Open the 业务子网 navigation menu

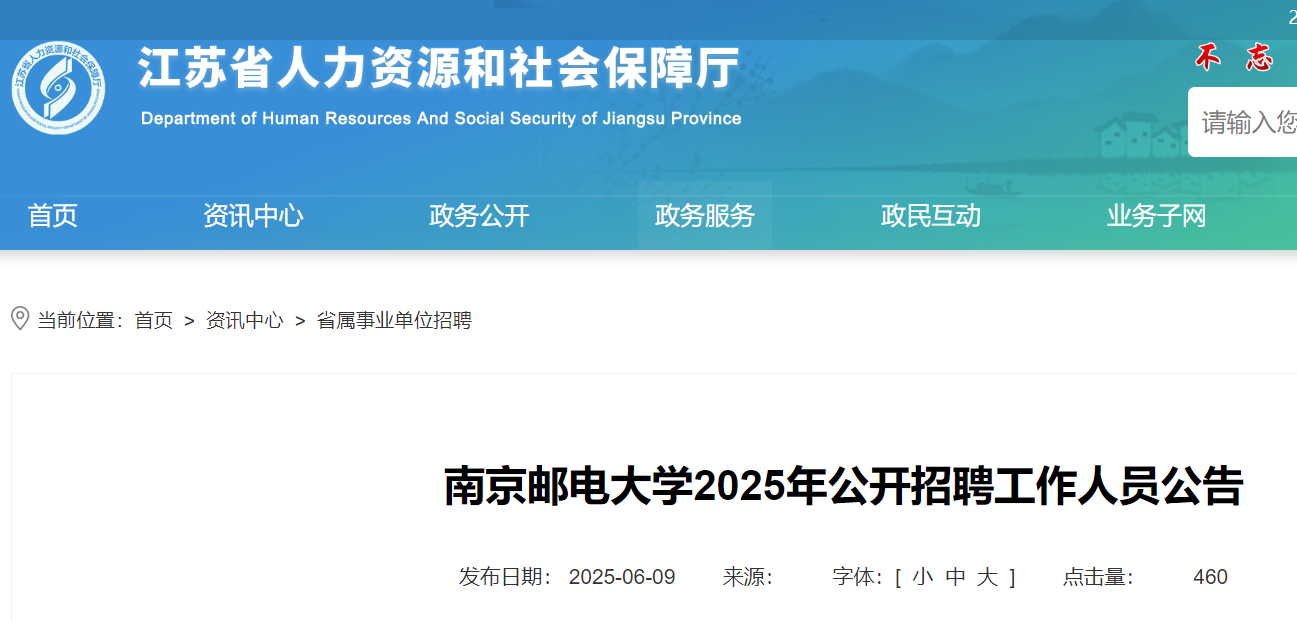(1157, 216)
